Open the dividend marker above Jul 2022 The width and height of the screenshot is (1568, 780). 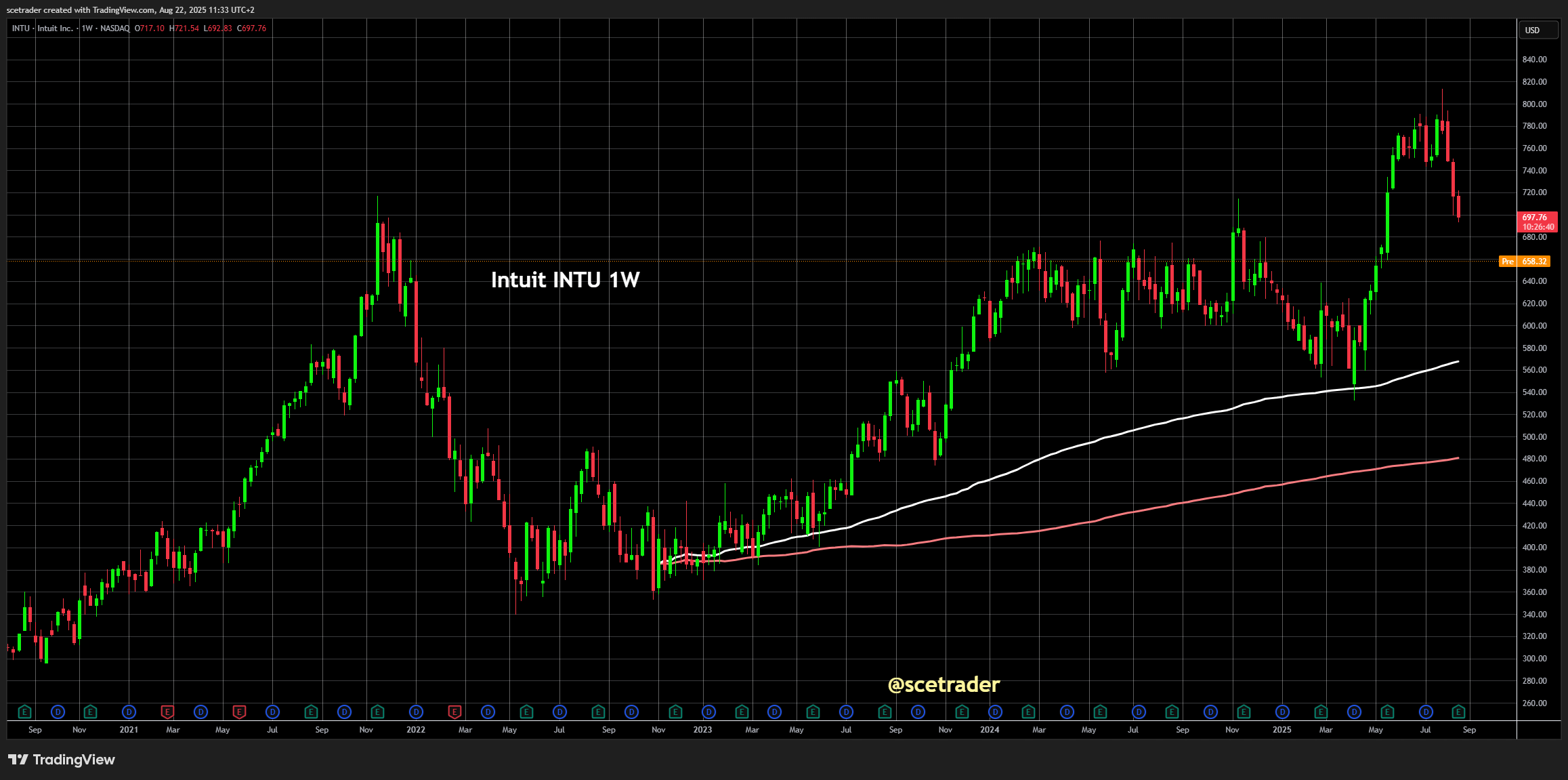point(559,712)
